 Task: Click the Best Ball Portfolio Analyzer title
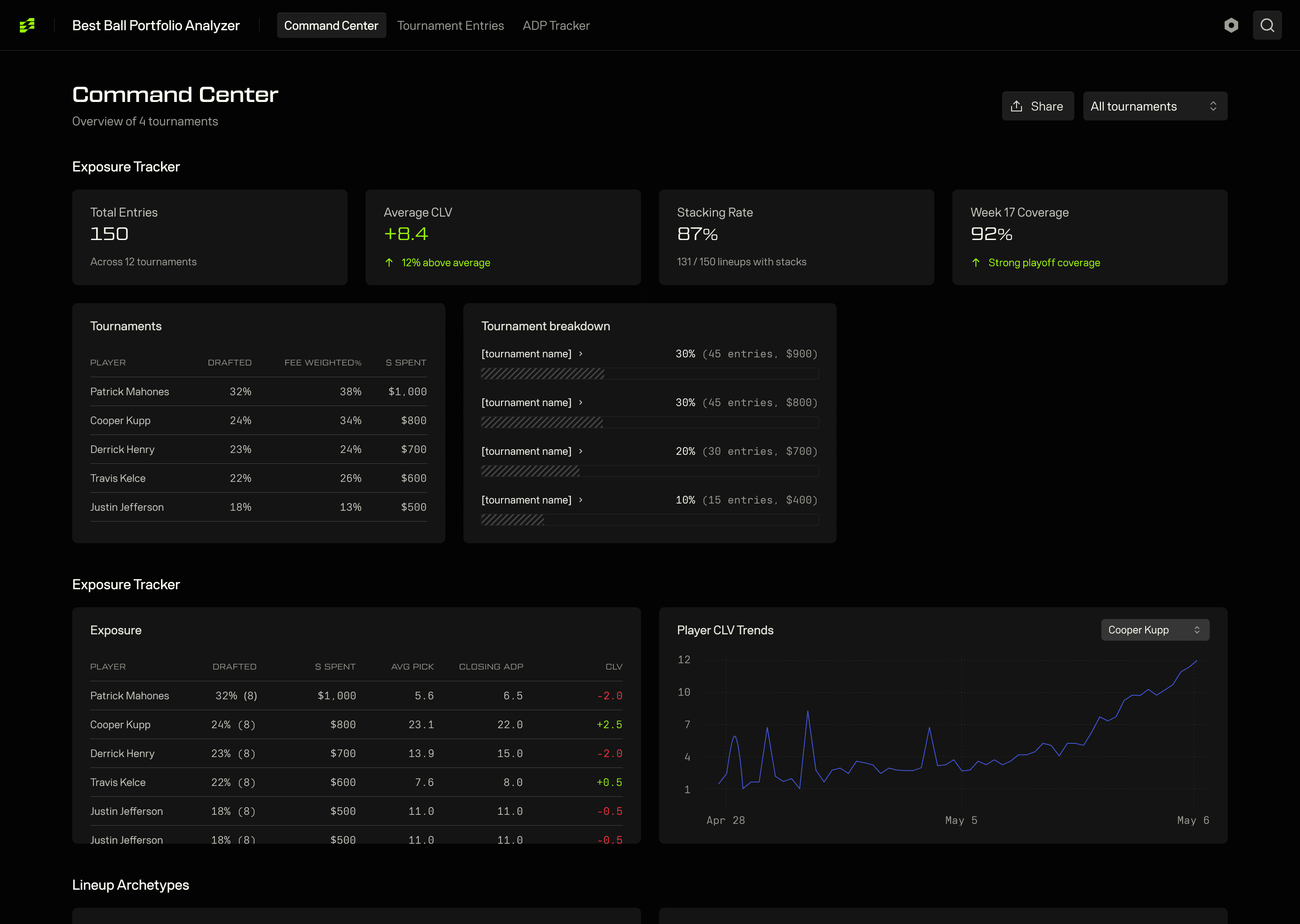coord(156,26)
